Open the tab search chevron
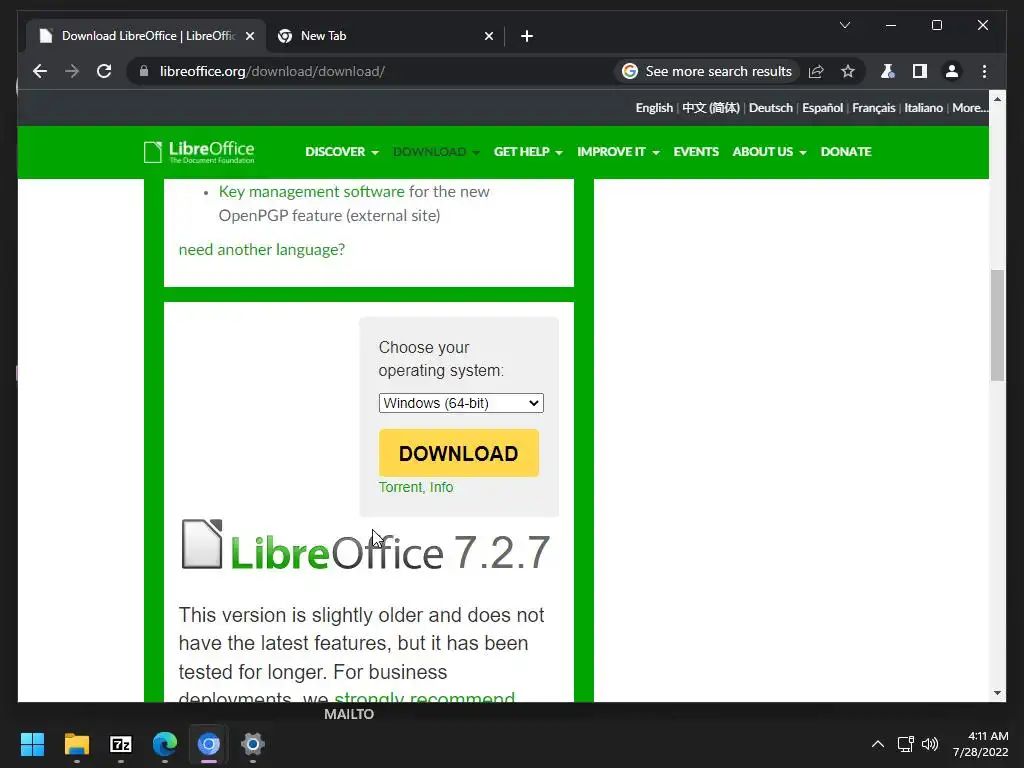The width and height of the screenshot is (1024, 768). click(844, 25)
